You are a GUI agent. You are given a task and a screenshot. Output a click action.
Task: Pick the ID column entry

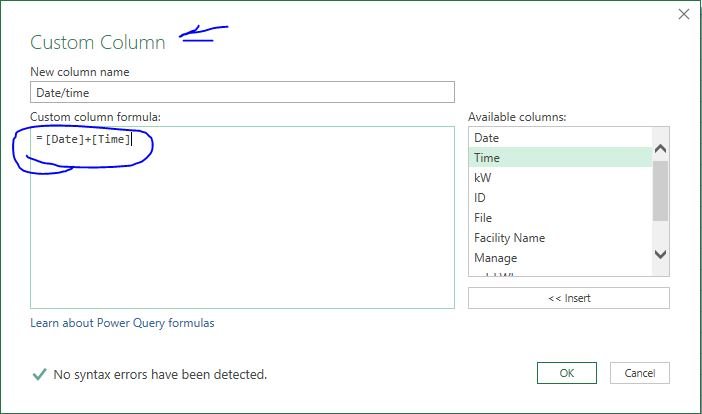pos(558,198)
